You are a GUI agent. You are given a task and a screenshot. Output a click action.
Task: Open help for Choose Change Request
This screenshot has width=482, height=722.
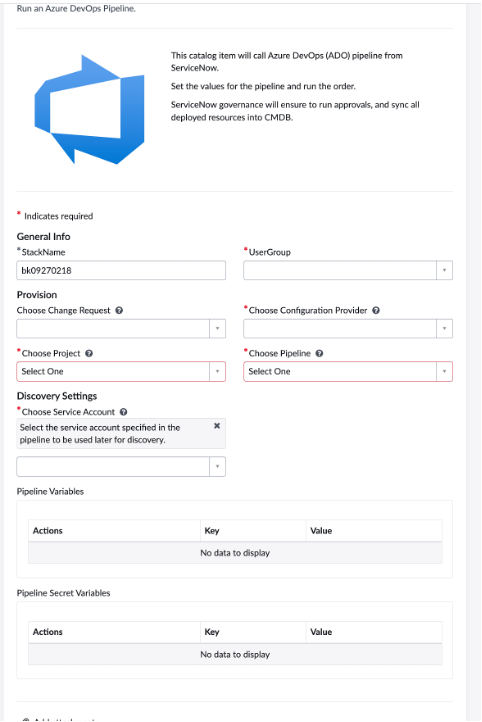tap(119, 310)
